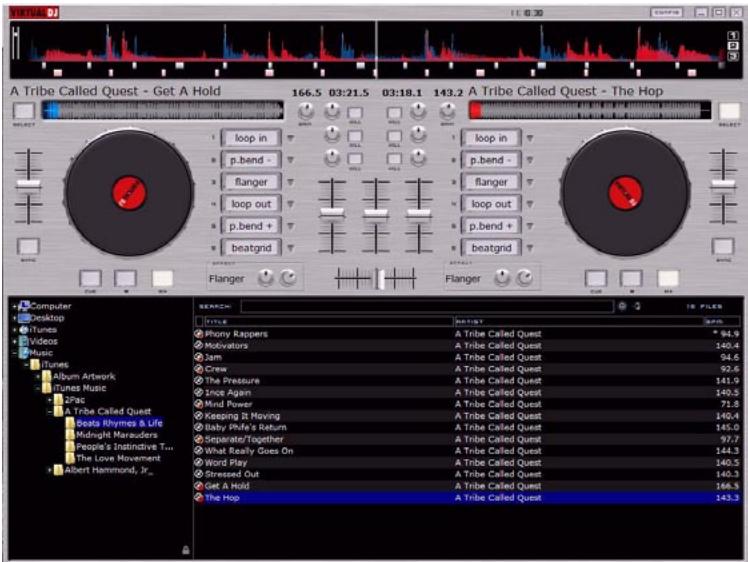Expand the Computer tree node
This screenshot has width=748, height=562.
click(14, 306)
